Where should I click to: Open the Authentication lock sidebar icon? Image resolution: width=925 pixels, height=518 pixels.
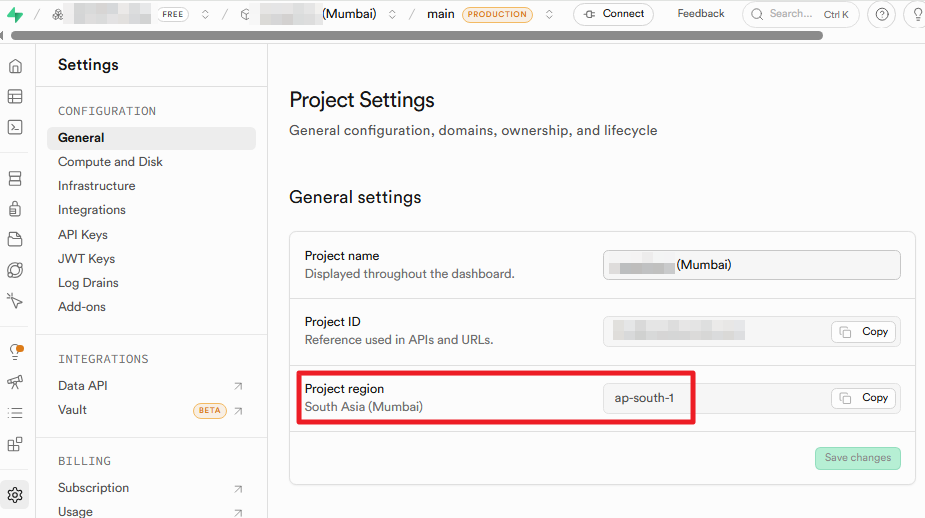coord(15,208)
